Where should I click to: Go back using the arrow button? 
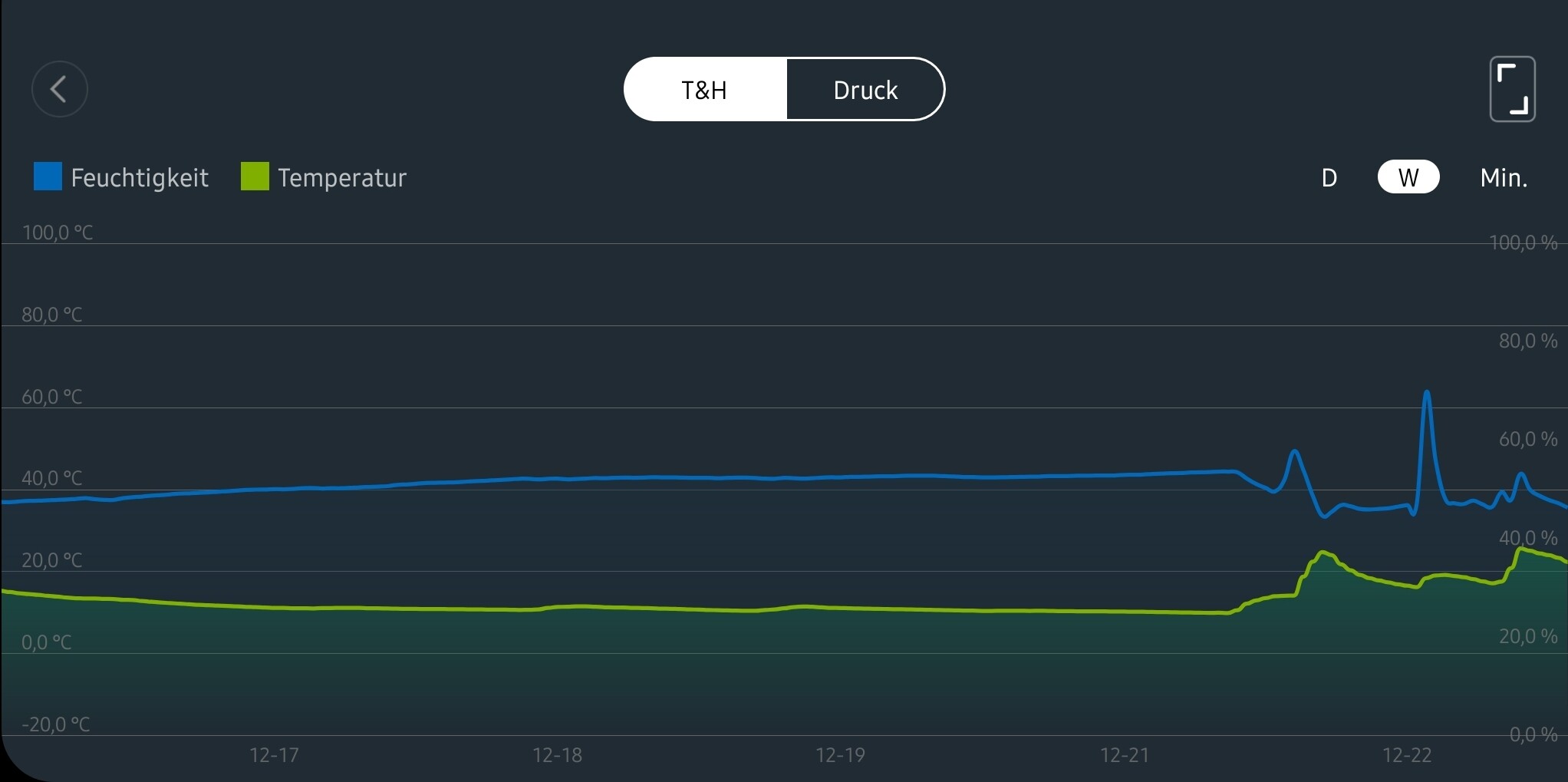(60, 89)
